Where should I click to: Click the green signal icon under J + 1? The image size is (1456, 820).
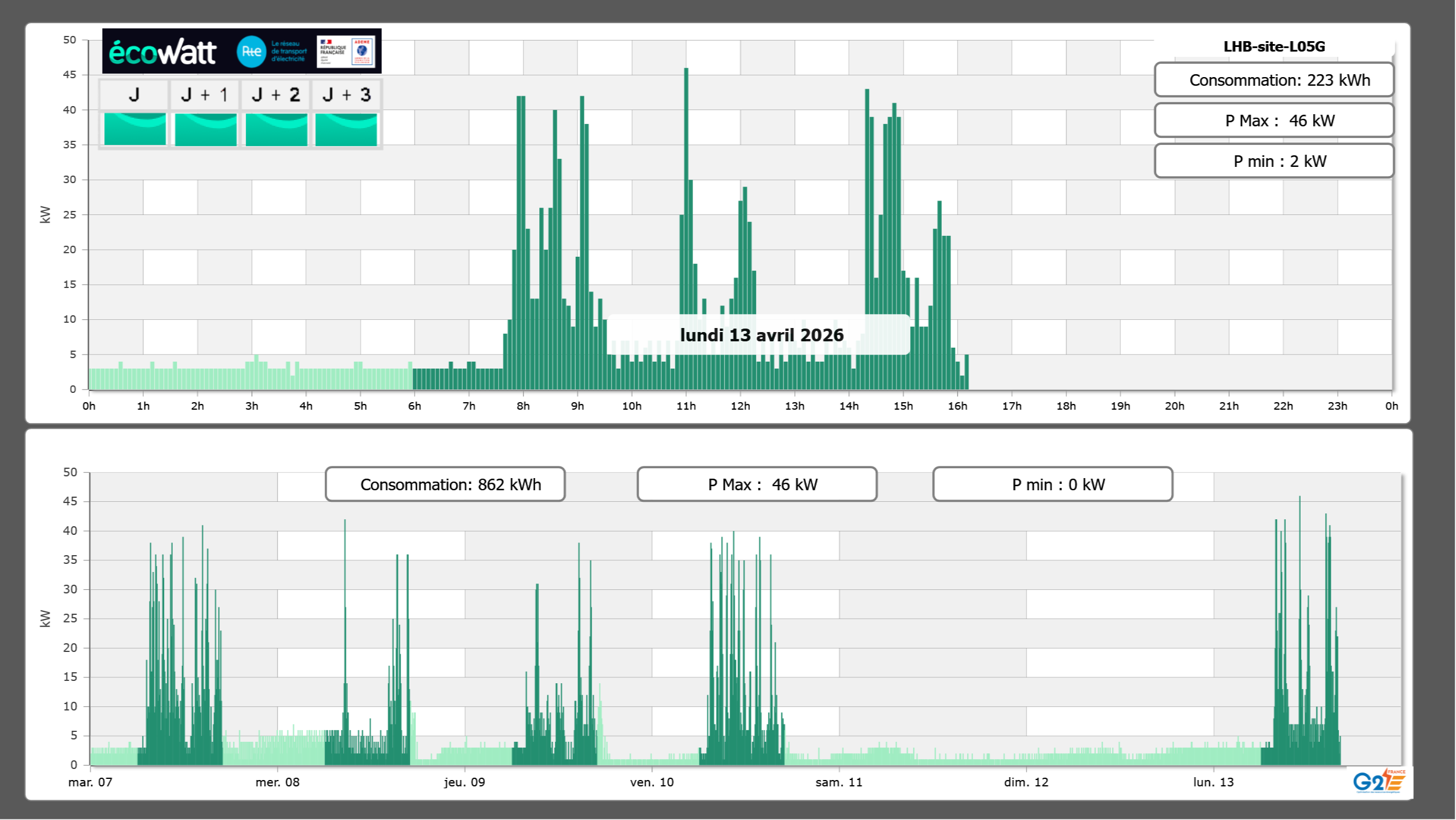click(x=205, y=129)
